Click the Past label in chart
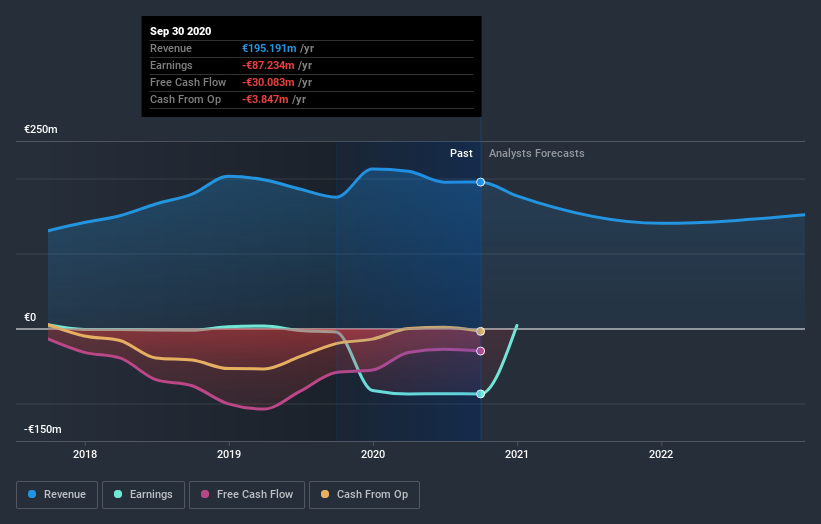 point(461,153)
